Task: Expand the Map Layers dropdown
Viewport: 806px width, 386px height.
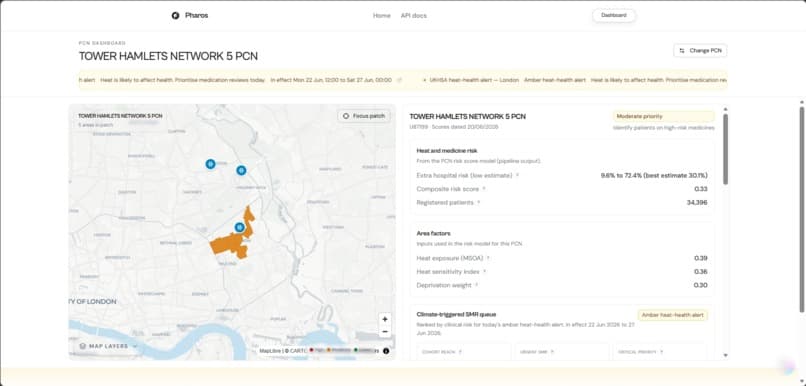Action: pos(108,346)
